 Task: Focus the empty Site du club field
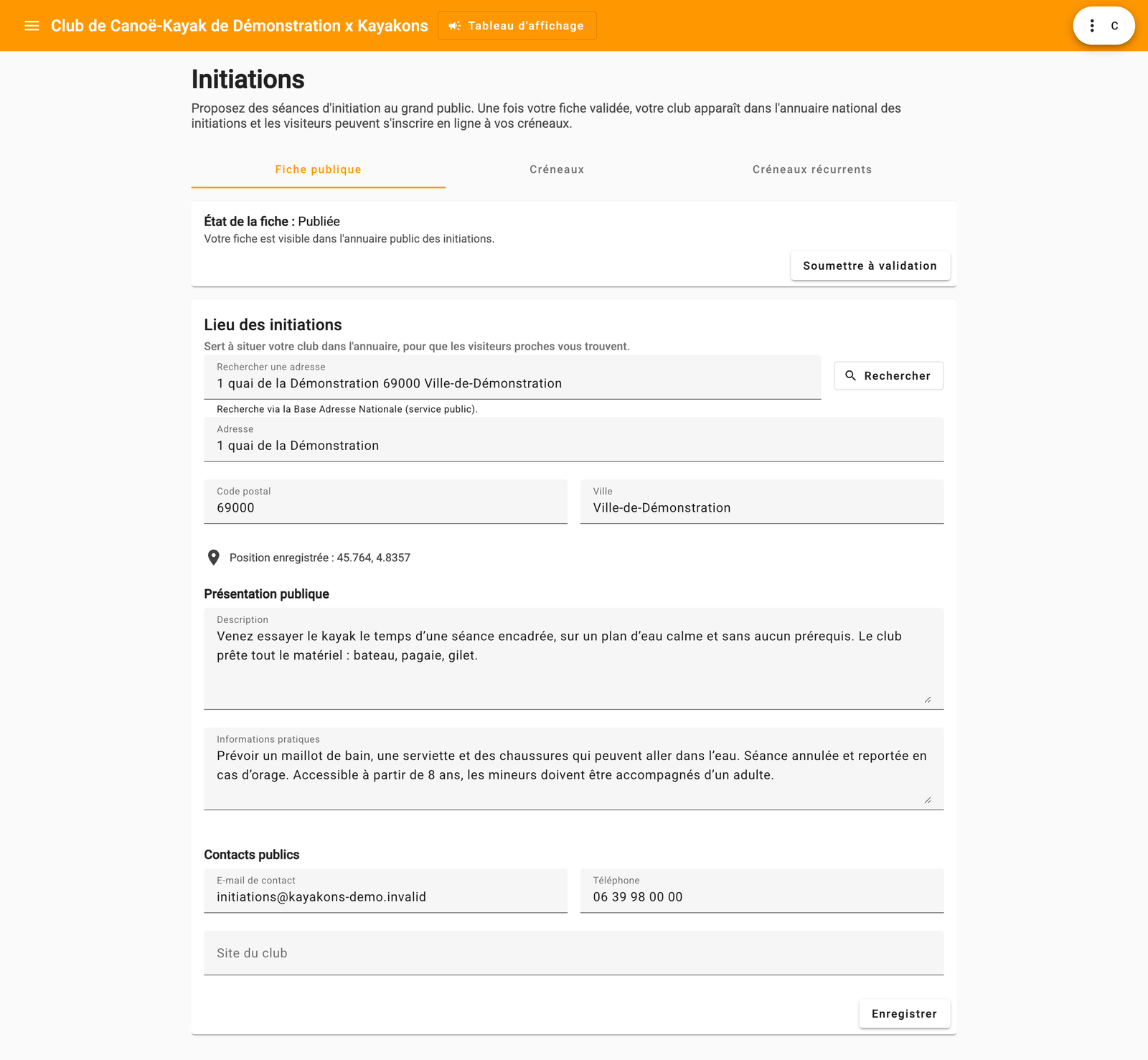click(574, 953)
